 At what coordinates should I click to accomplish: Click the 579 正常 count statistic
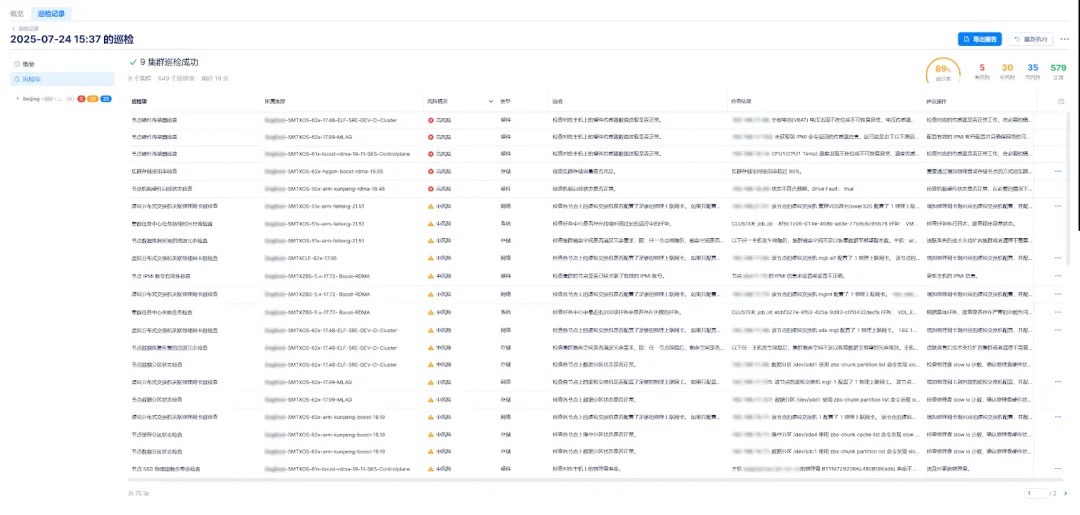(x=1059, y=70)
